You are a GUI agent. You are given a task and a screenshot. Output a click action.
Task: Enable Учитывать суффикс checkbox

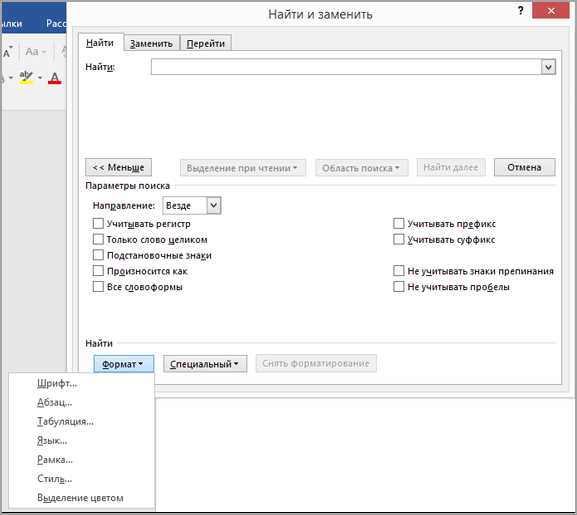(399, 239)
